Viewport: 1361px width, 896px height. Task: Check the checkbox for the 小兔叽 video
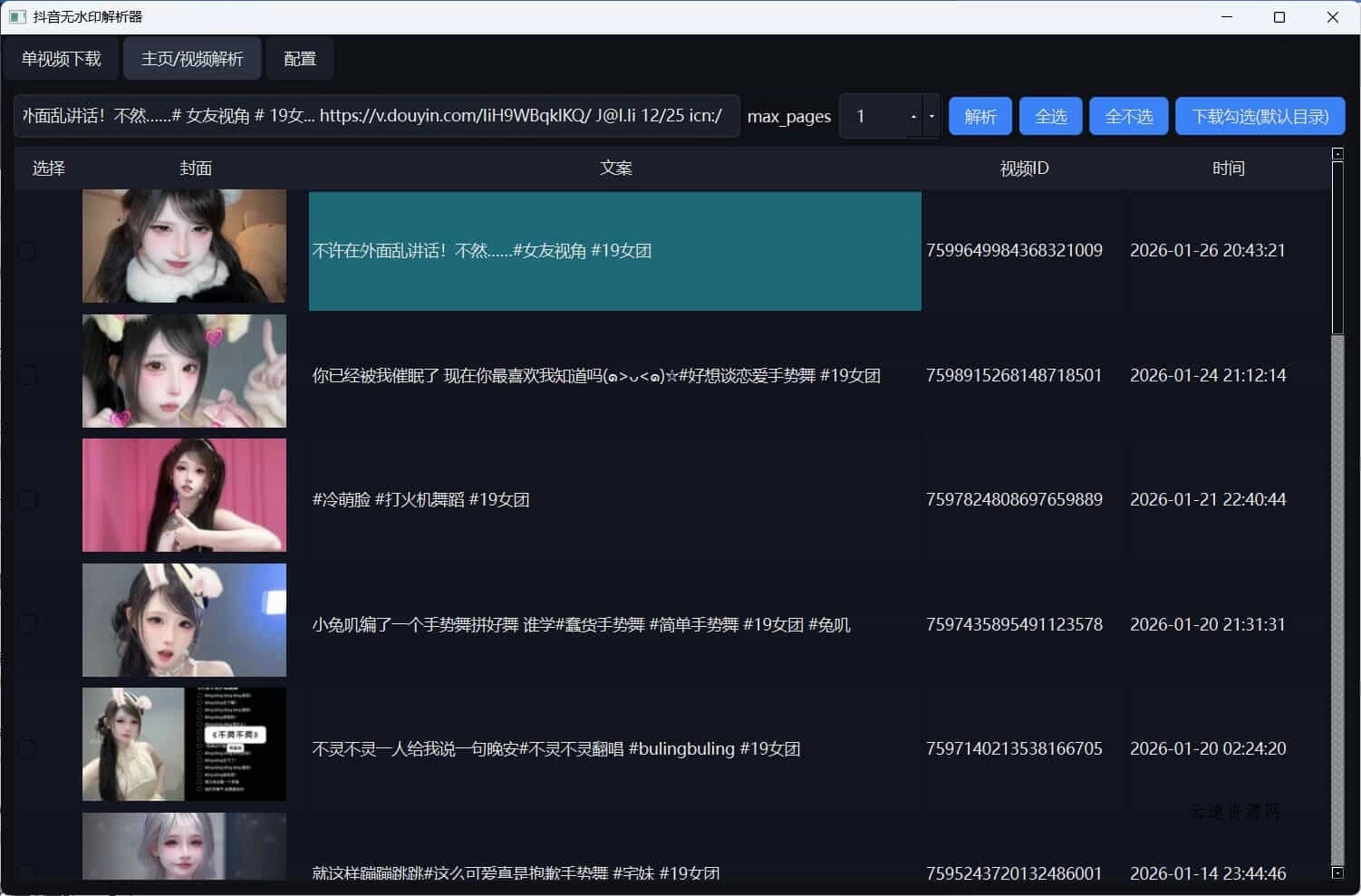[x=27, y=622]
